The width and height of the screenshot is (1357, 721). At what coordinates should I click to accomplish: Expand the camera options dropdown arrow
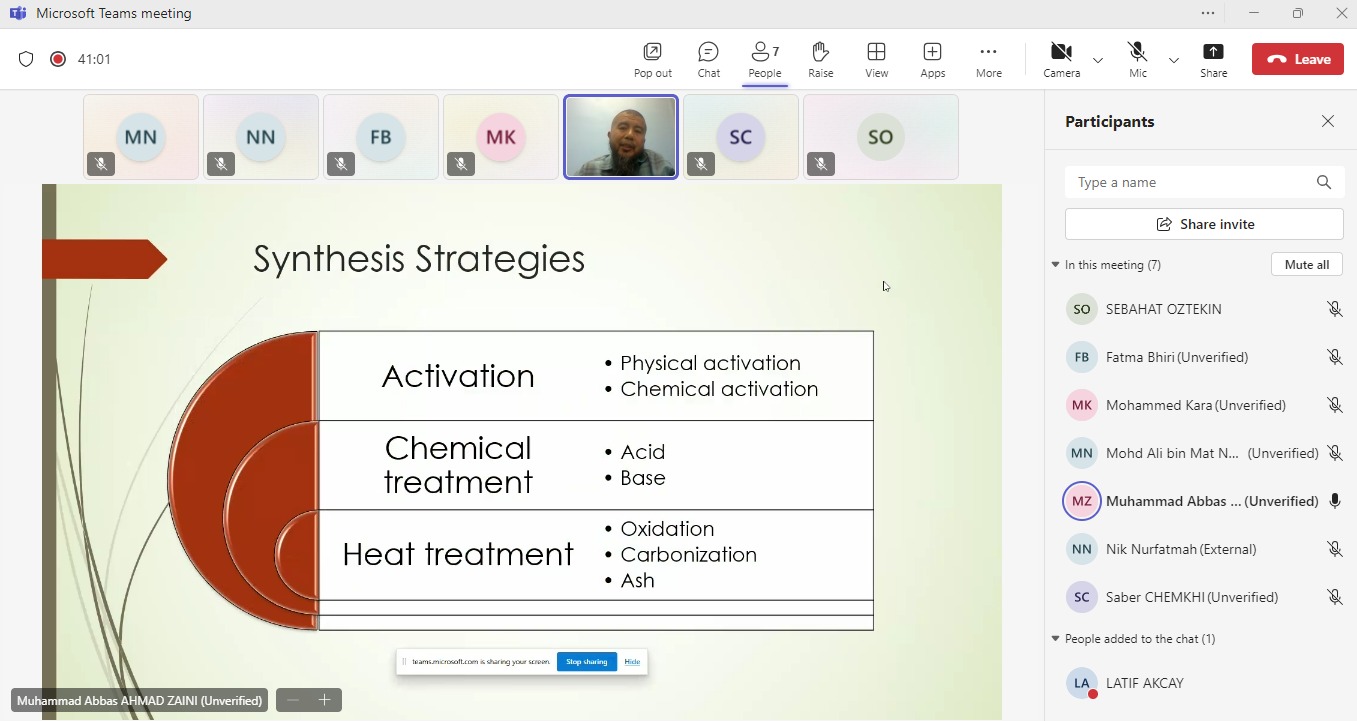pos(1098,61)
